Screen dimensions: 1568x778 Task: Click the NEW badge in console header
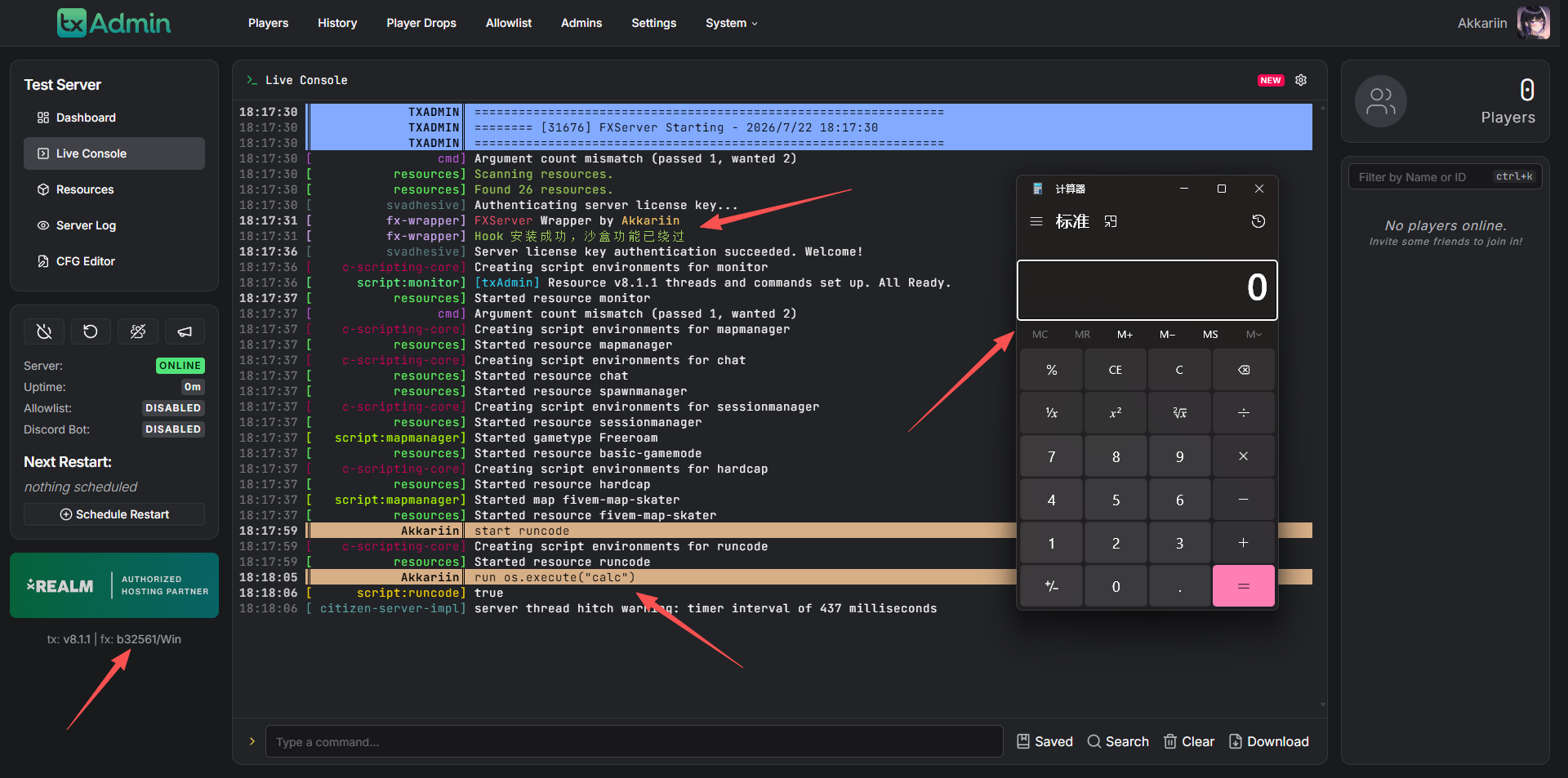[x=1271, y=80]
